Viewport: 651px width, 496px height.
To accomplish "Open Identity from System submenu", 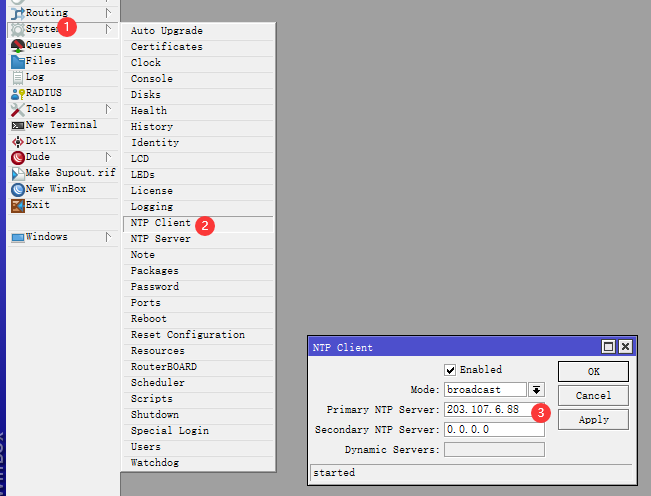I will coord(198,143).
